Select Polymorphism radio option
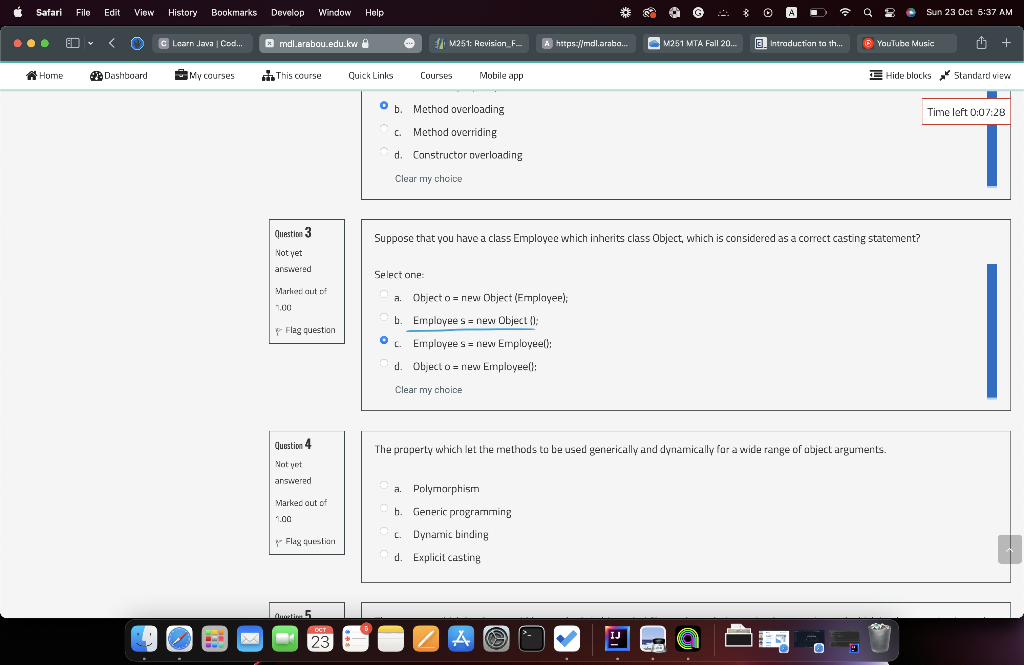This screenshot has width=1024, height=665. pos(384,485)
